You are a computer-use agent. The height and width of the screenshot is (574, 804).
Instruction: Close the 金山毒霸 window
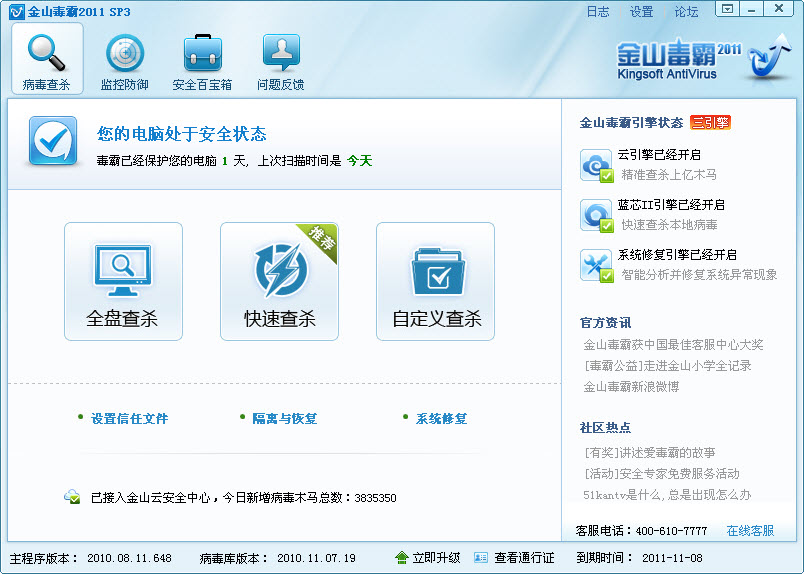pyautogui.click(x=779, y=9)
